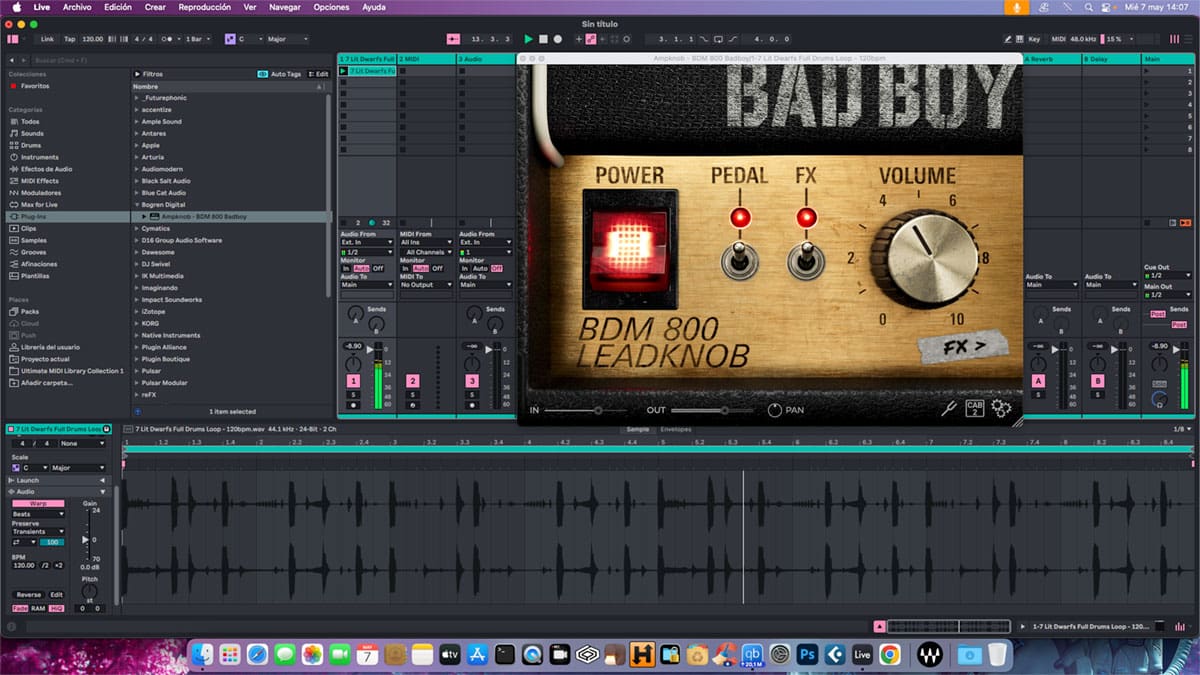Viewport: 1200px width, 675px height.
Task: Collapse the Bogren Digital folder
Action: [x=137, y=204]
